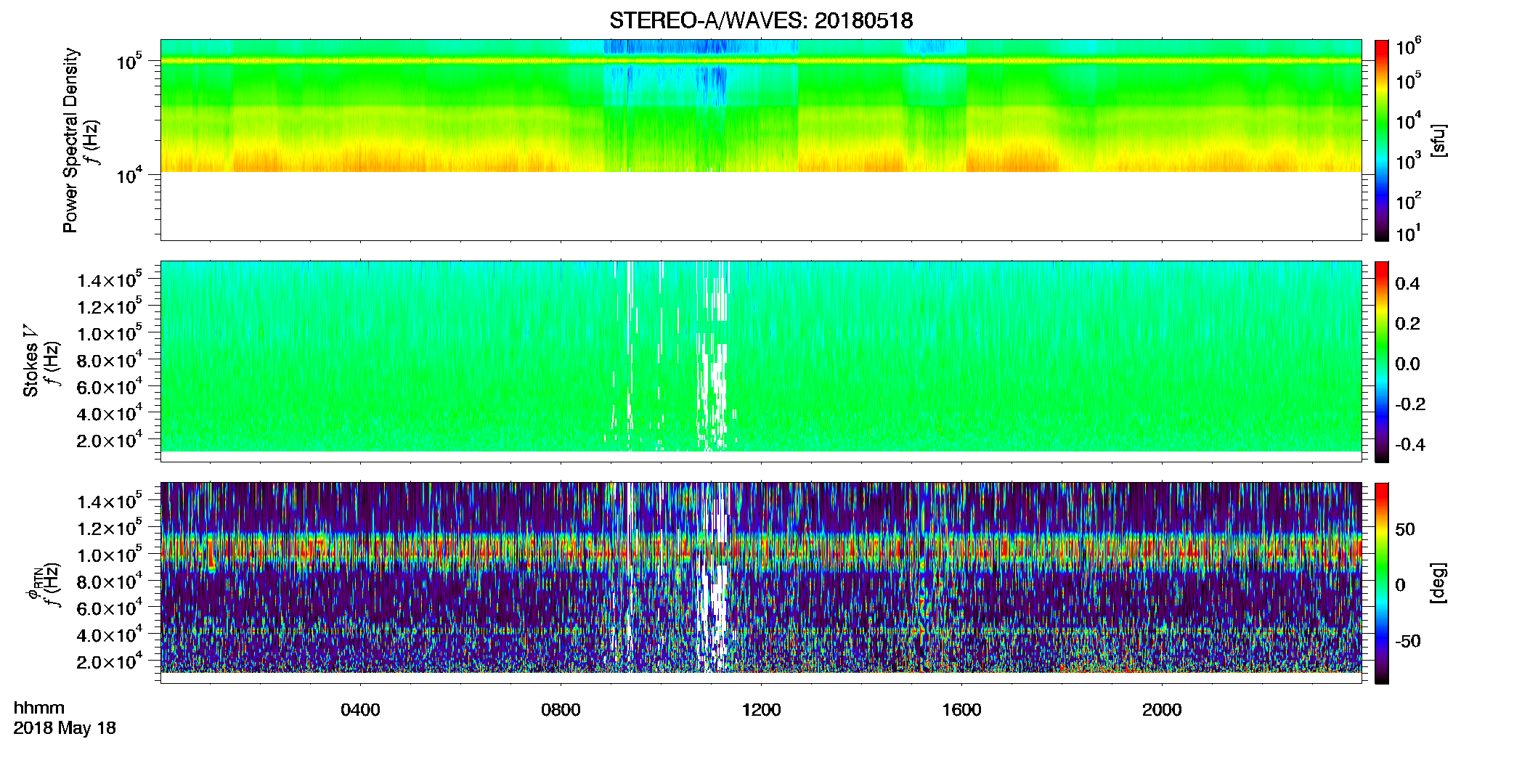Click the 2.0×10^4 tick in the Stokes V panel

coord(110,441)
